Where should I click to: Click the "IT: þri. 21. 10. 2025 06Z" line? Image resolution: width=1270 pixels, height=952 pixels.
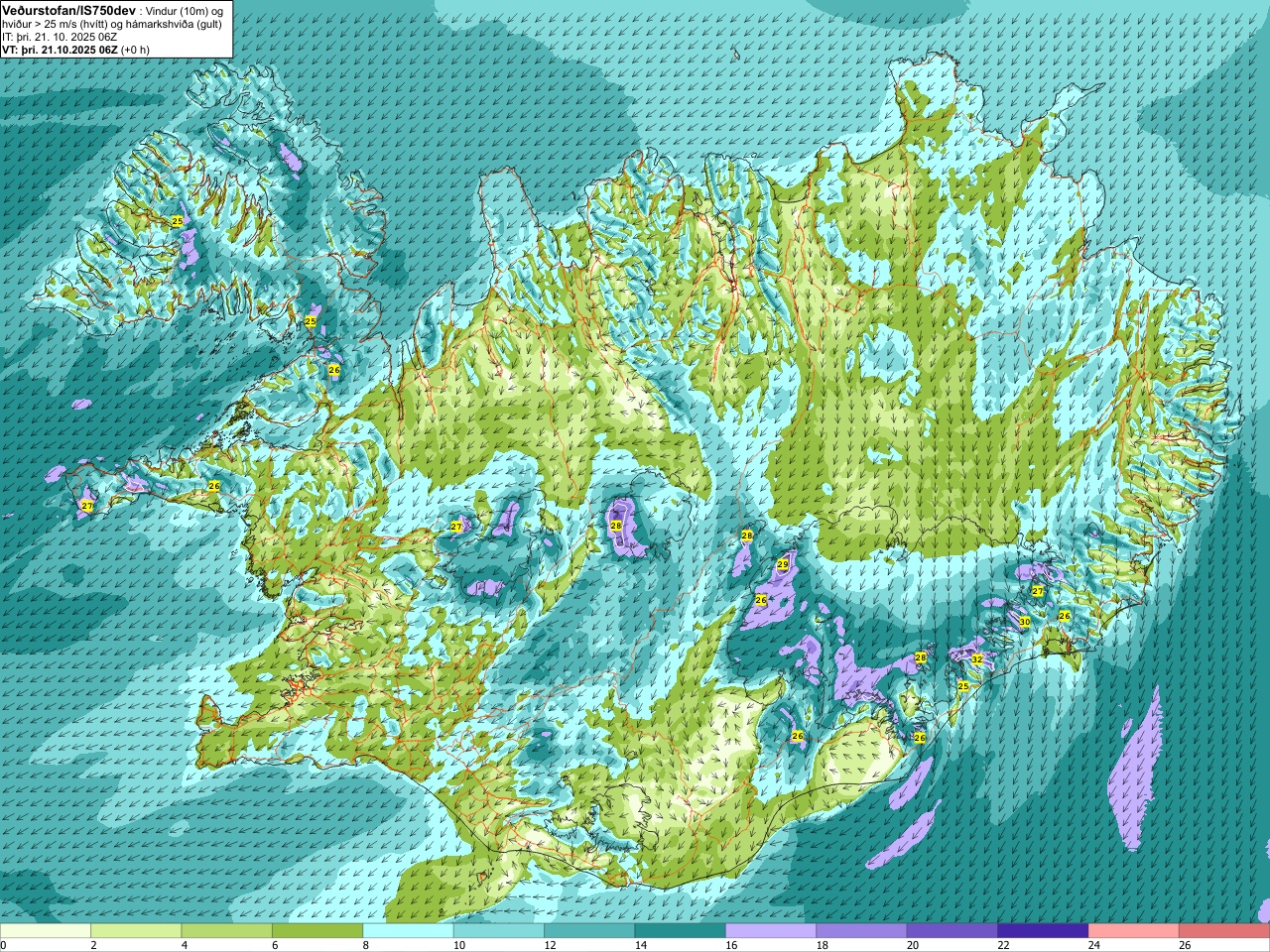tap(60, 37)
